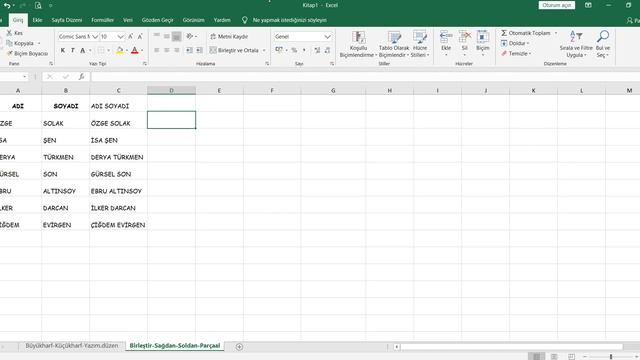
Task: Open the font size 10 dropdown
Action: pos(120,37)
